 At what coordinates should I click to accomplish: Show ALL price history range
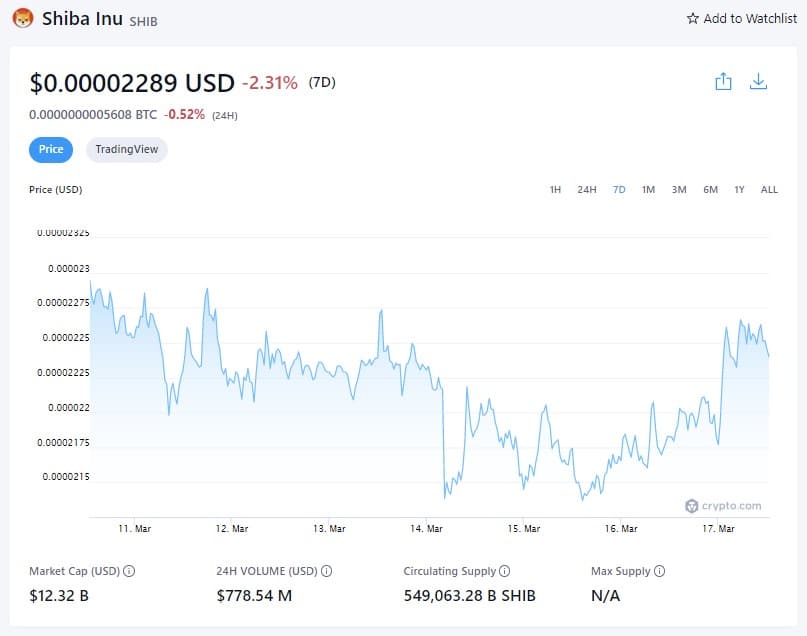(769, 189)
